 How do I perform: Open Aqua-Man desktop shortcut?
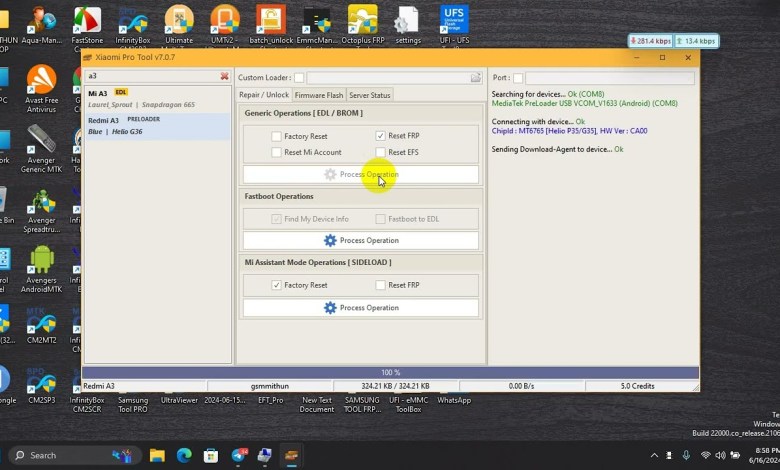point(42,25)
